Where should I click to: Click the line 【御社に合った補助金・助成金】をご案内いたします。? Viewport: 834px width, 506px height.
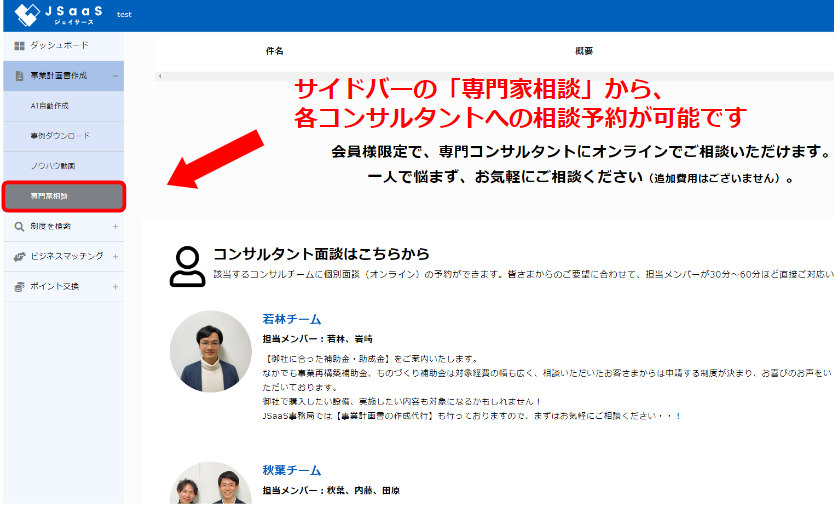pos(370,359)
